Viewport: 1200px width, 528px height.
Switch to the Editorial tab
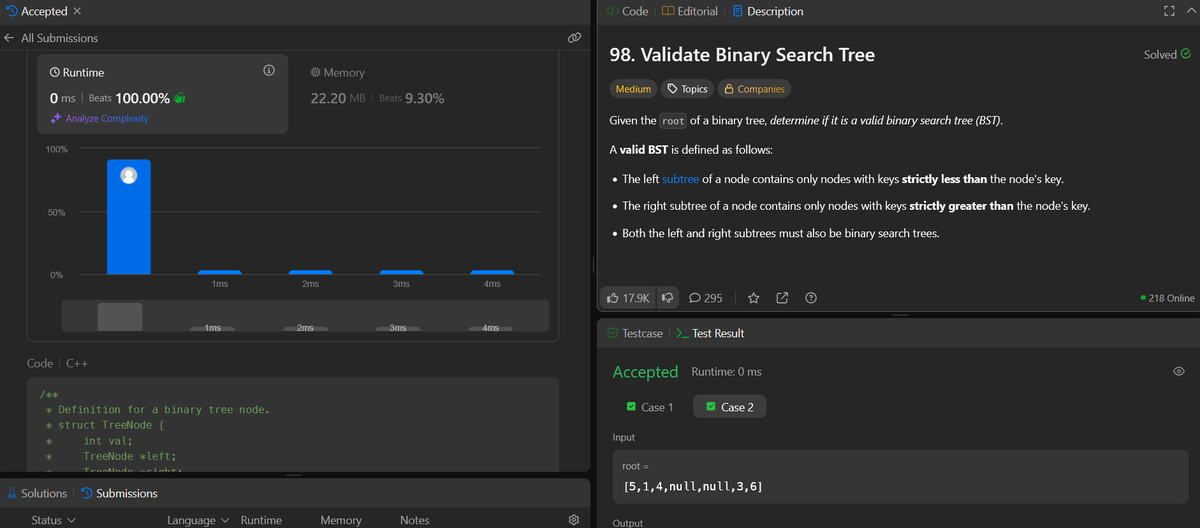pyautogui.click(x=689, y=11)
